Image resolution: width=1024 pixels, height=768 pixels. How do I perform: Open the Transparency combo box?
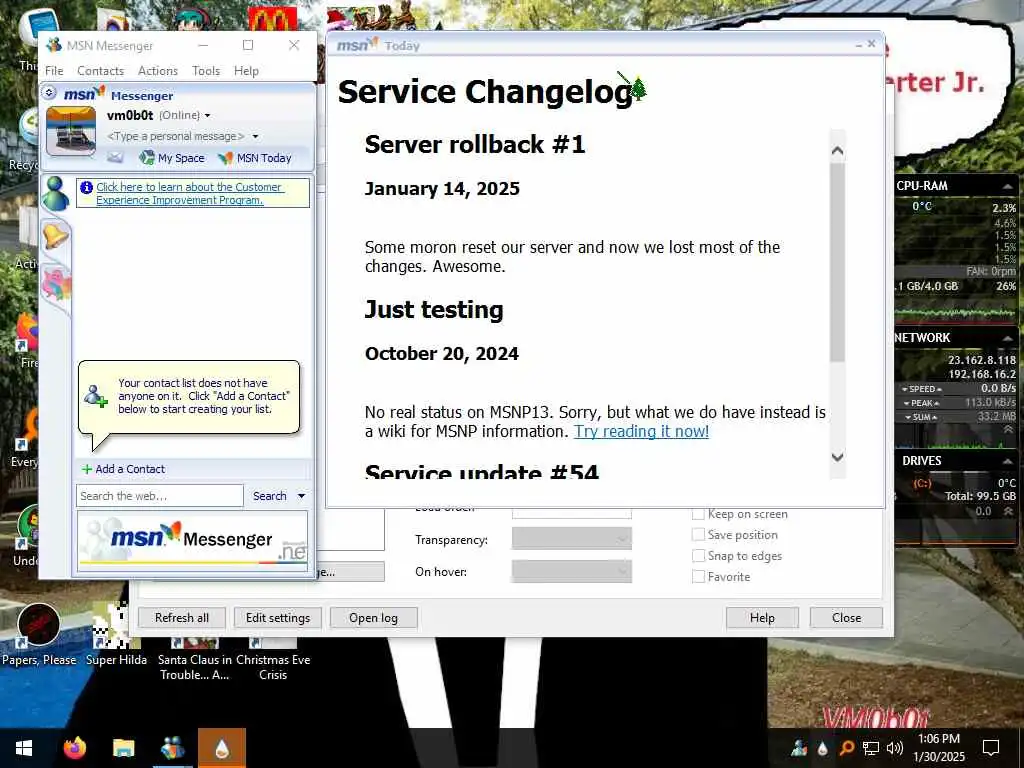[571, 539]
